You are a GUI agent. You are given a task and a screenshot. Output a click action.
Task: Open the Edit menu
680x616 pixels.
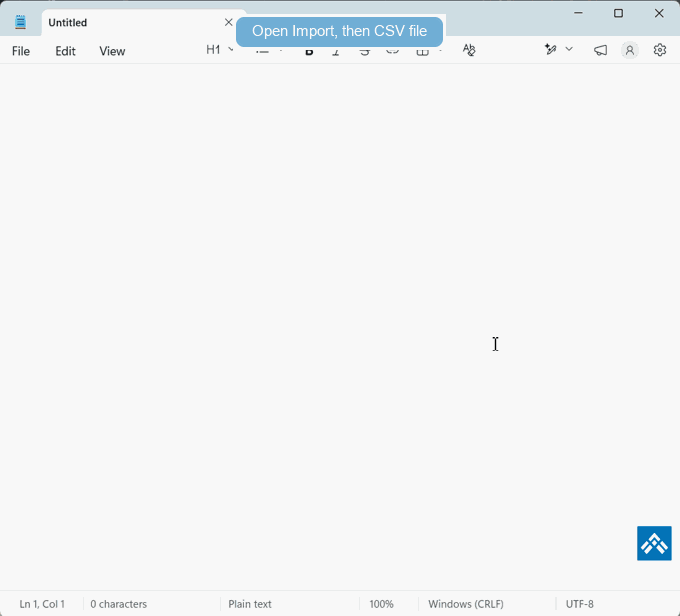pyautogui.click(x=65, y=51)
